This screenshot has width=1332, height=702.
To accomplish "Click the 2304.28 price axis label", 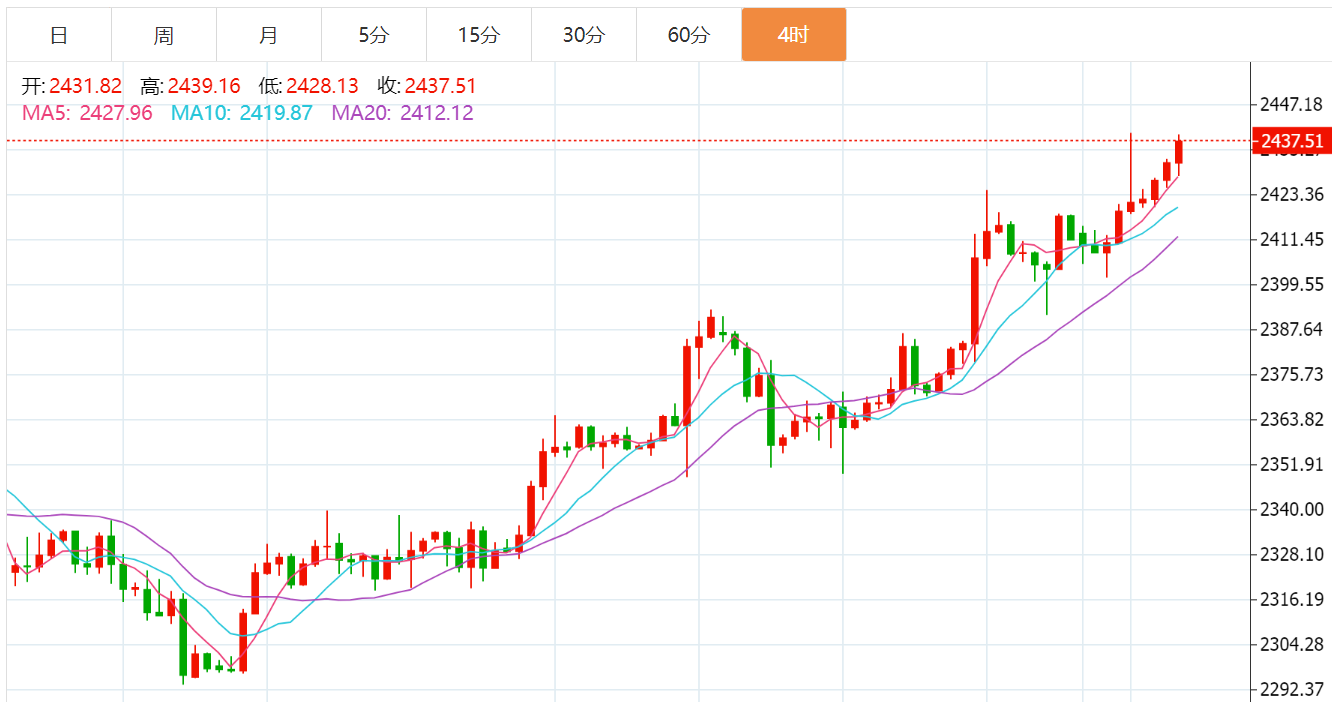I will (1294, 644).
